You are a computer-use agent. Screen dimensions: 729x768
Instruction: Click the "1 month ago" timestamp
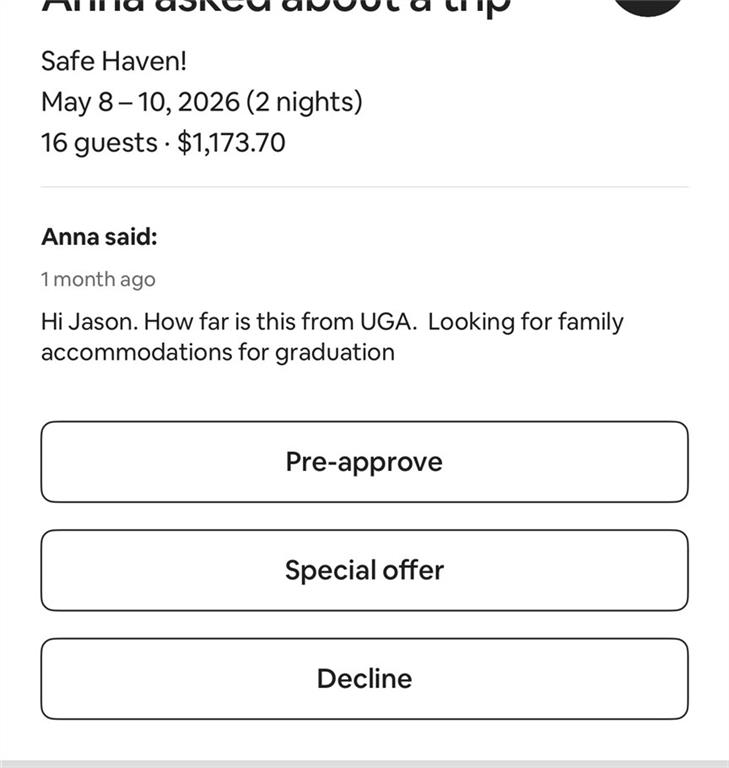point(98,279)
